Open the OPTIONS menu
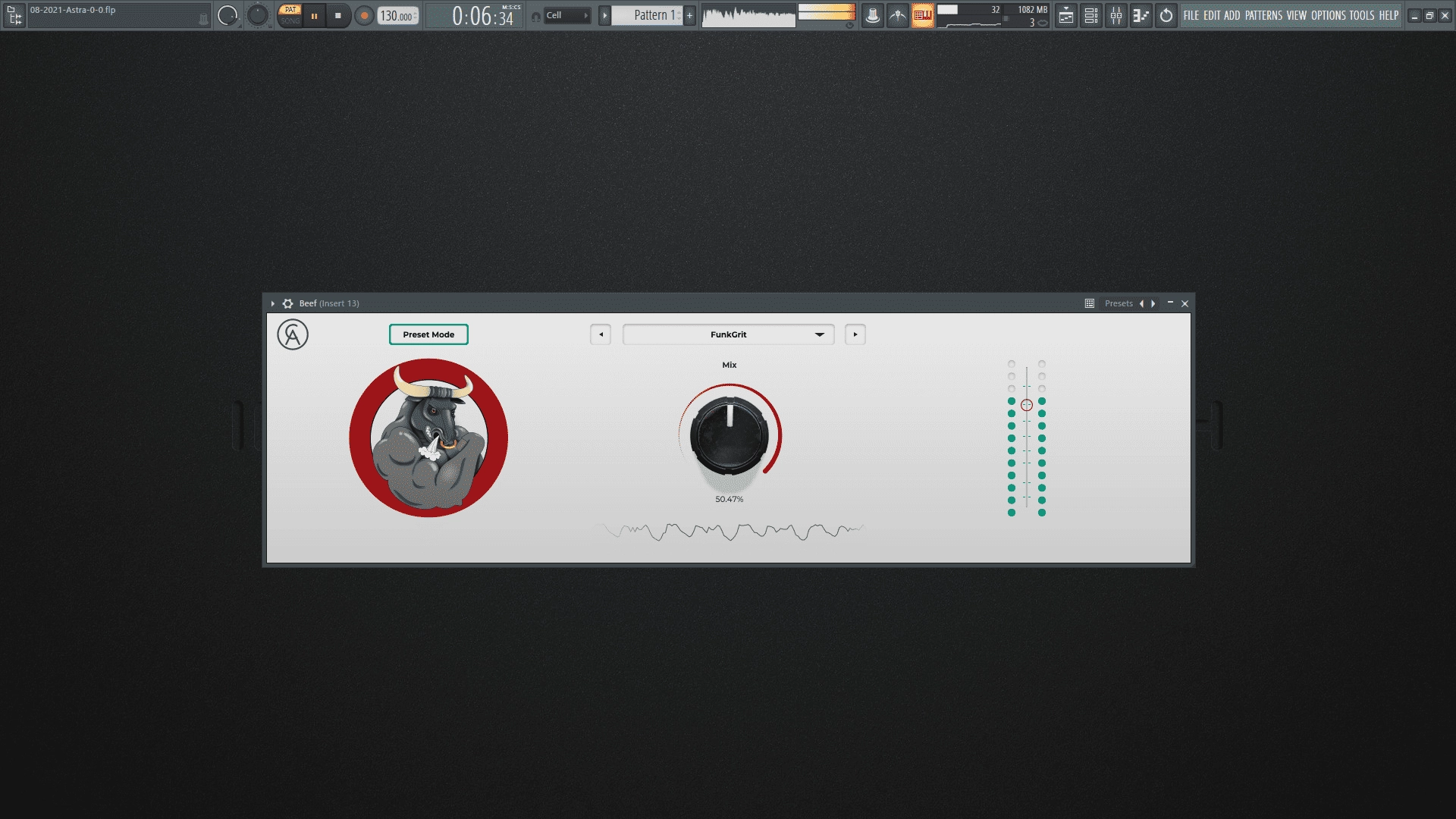This screenshot has height=819, width=1456. click(x=1329, y=15)
